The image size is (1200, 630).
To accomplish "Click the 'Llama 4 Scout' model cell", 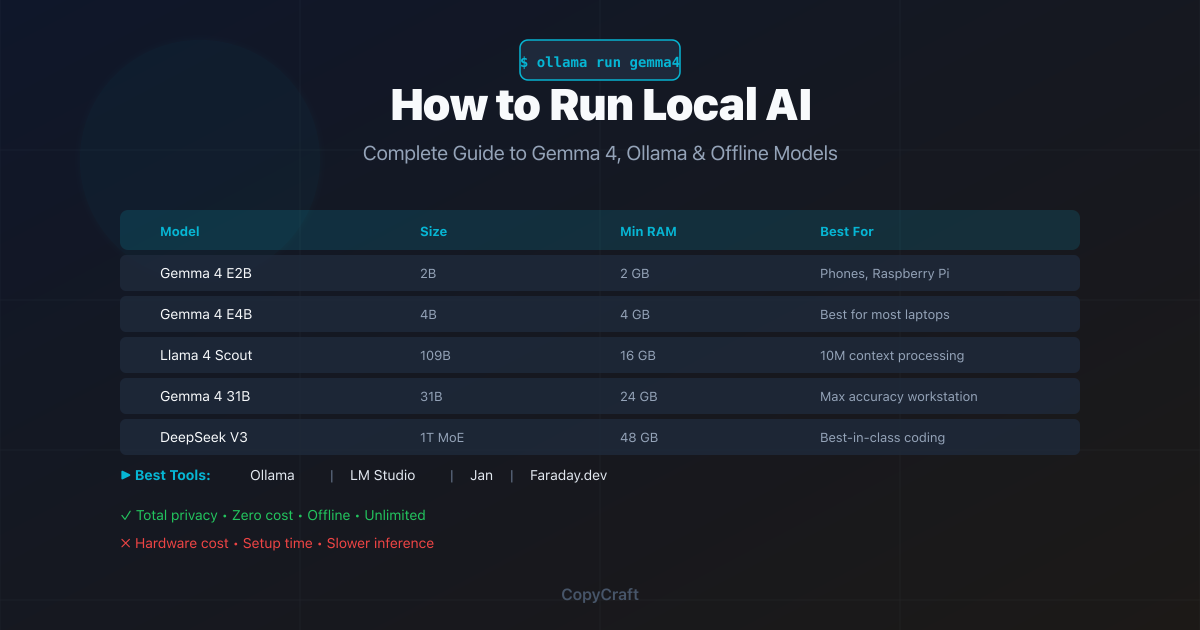I will pos(206,355).
